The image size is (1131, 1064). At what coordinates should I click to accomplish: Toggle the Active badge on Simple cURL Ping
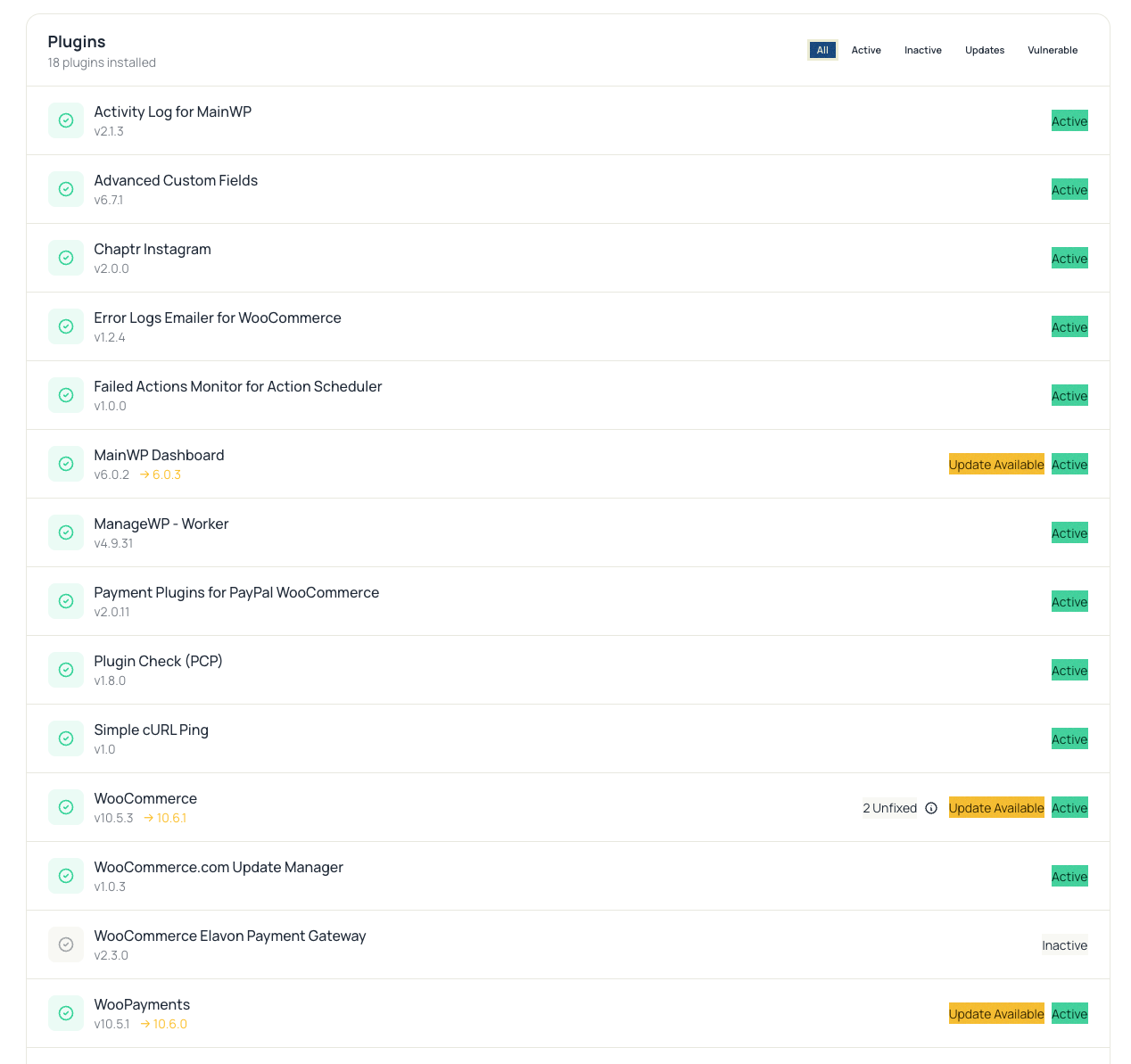click(1069, 738)
